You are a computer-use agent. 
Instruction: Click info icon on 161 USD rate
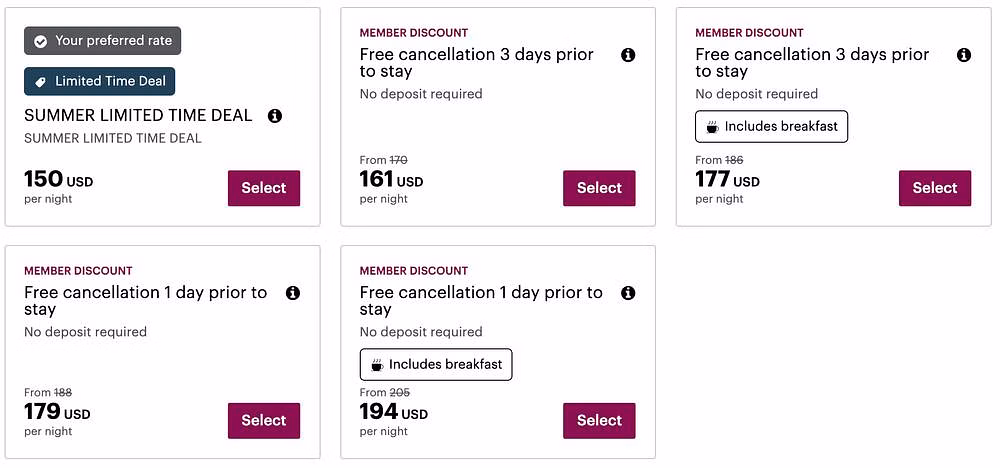628,55
